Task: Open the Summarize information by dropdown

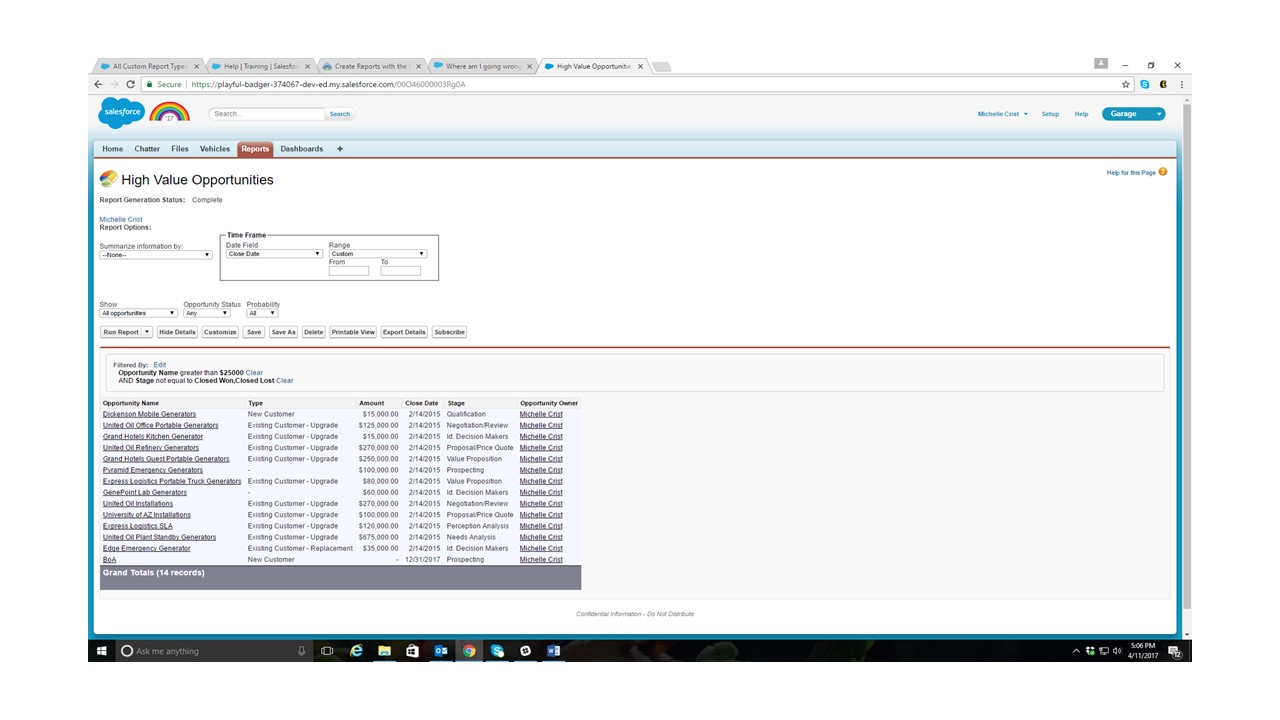Action: tap(156, 255)
